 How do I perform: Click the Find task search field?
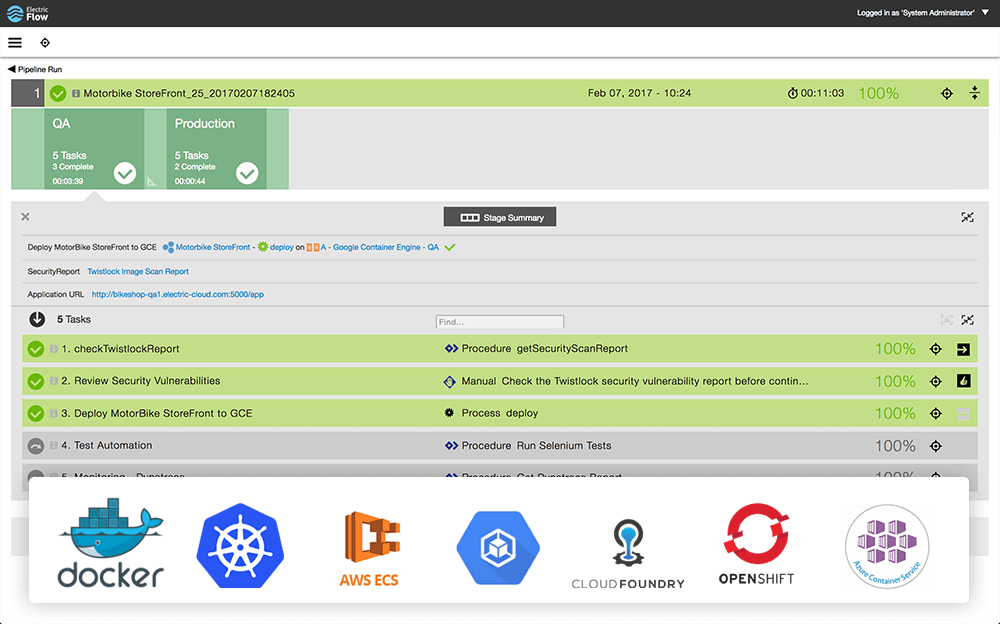(x=499, y=322)
